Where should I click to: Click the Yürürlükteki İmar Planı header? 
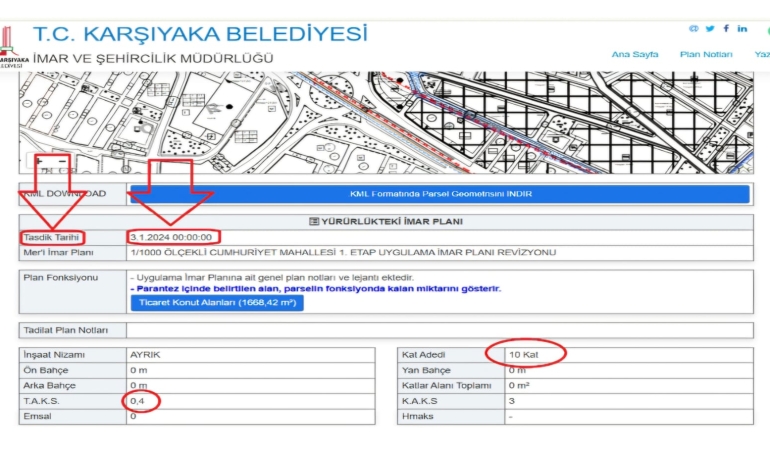[x=386, y=222]
